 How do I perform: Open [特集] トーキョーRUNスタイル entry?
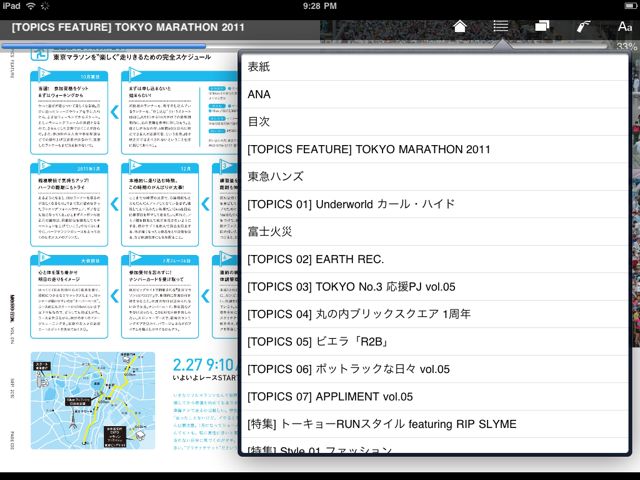click(435, 424)
